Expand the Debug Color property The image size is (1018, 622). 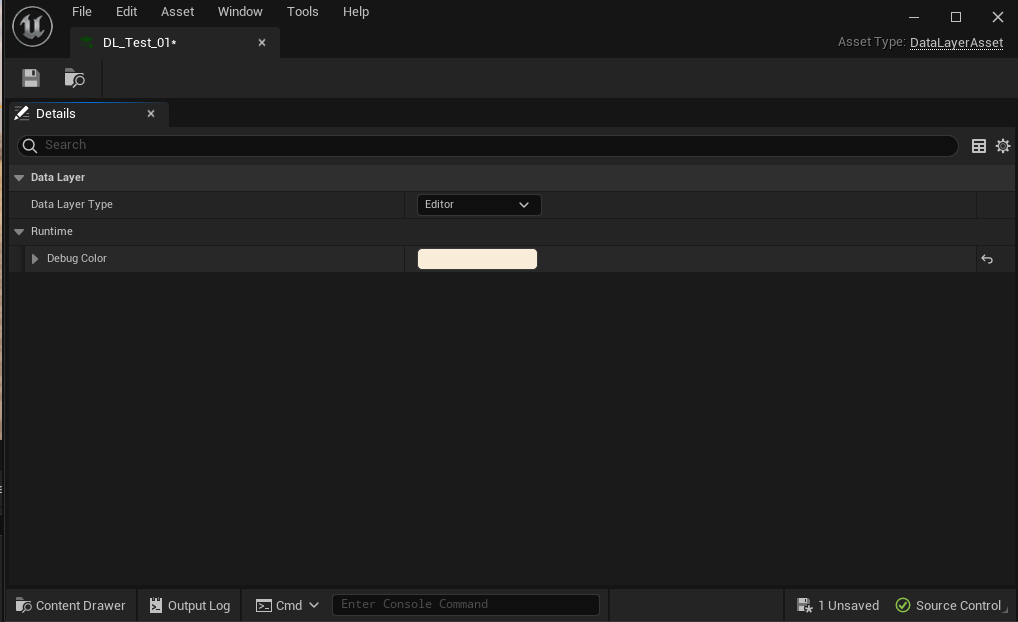(35, 259)
